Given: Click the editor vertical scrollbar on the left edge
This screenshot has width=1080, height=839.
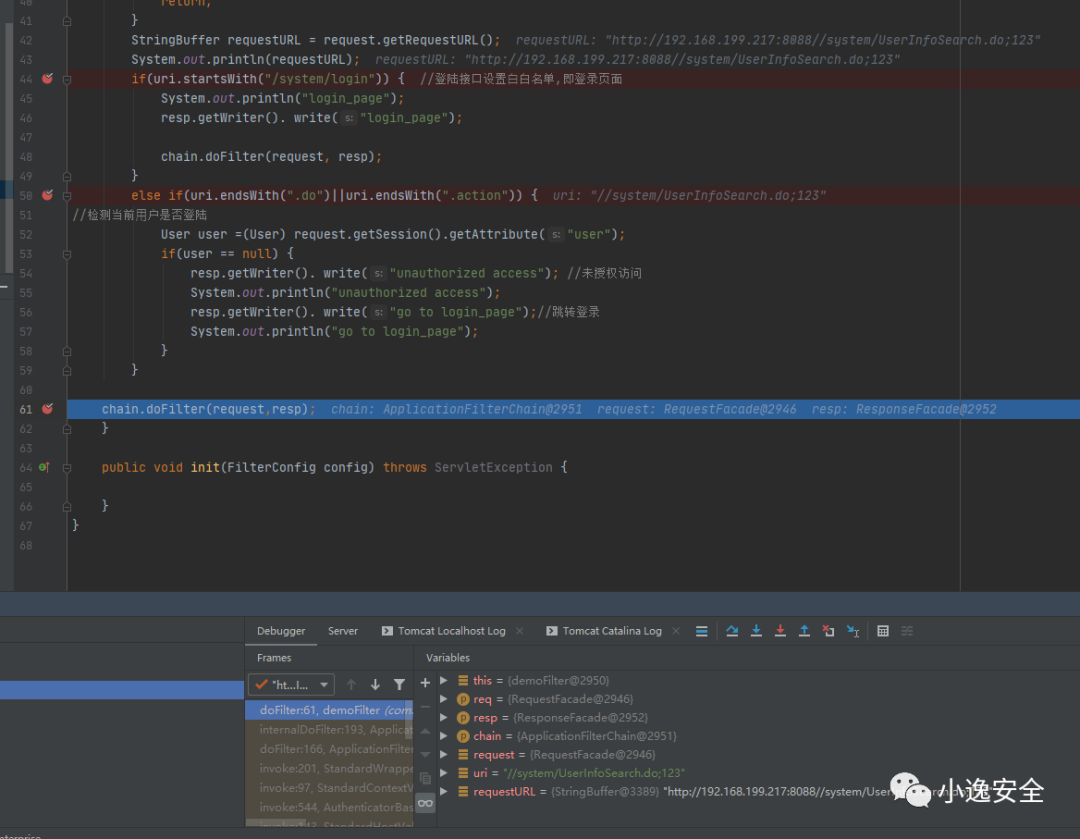Looking at the screenshot, I should [9, 148].
